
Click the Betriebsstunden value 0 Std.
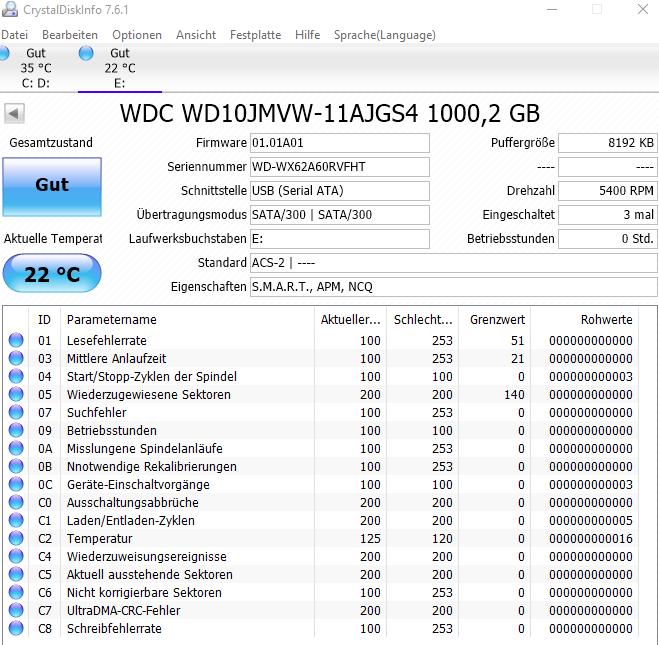(607, 239)
